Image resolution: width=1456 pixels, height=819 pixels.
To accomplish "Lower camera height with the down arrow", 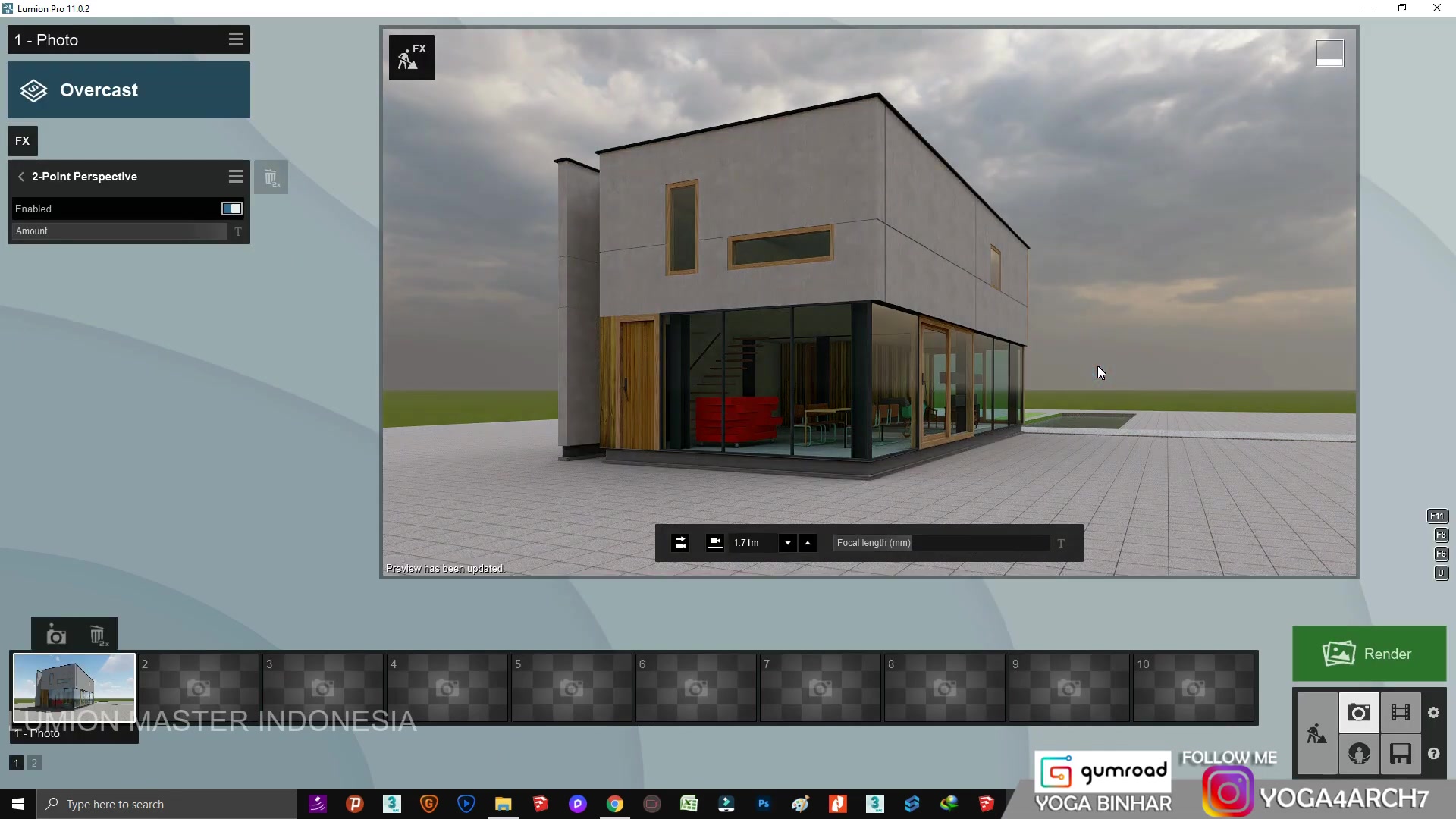I will [788, 543].
